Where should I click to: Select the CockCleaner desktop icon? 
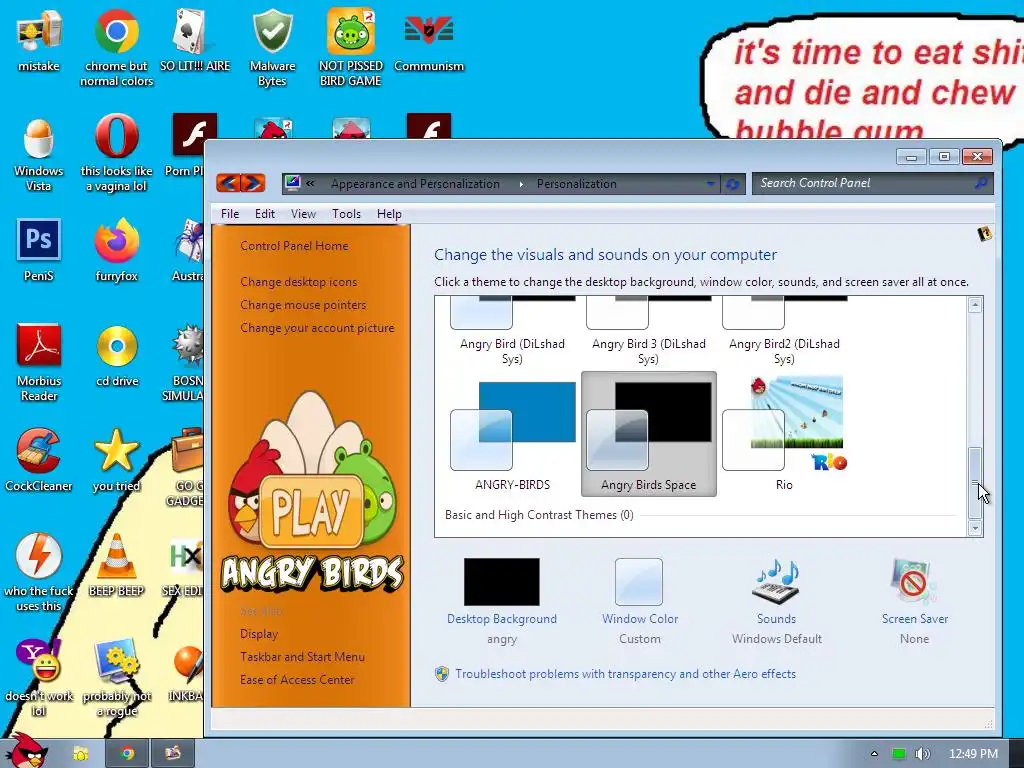pos(39,460)
